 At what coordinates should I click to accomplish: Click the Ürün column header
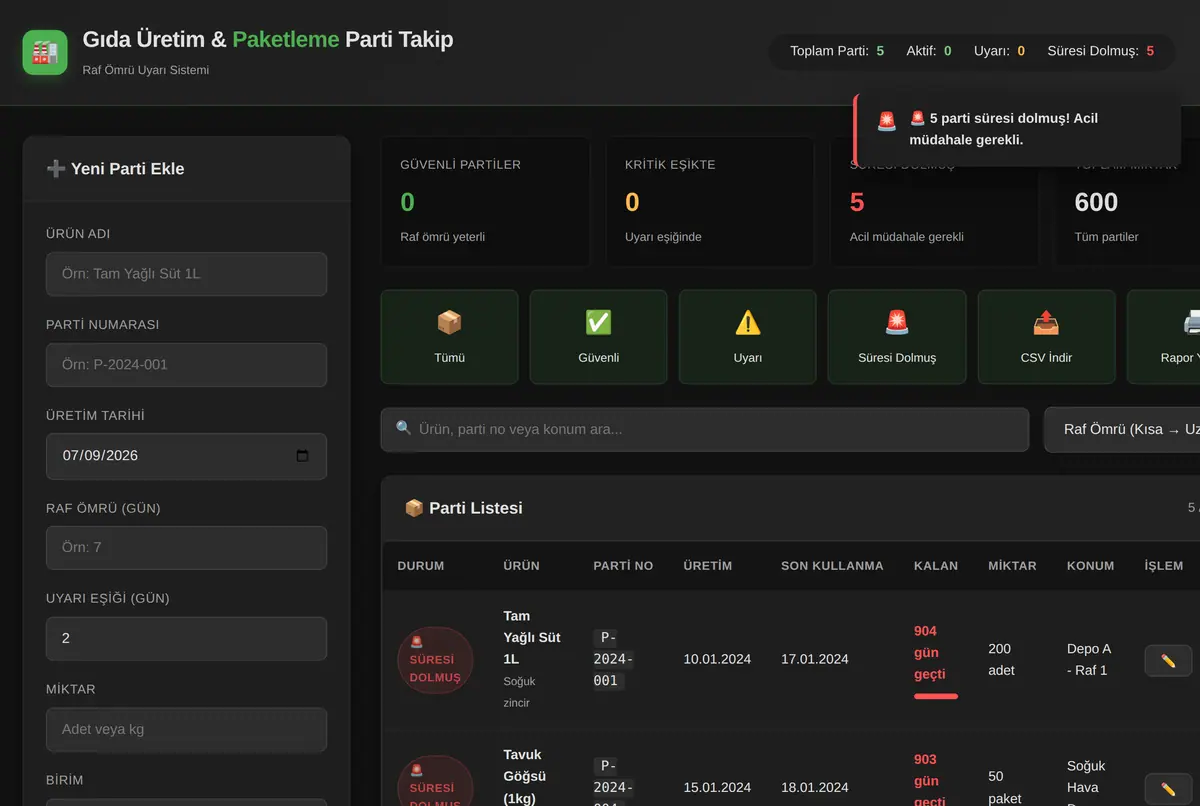coord(521,566)
